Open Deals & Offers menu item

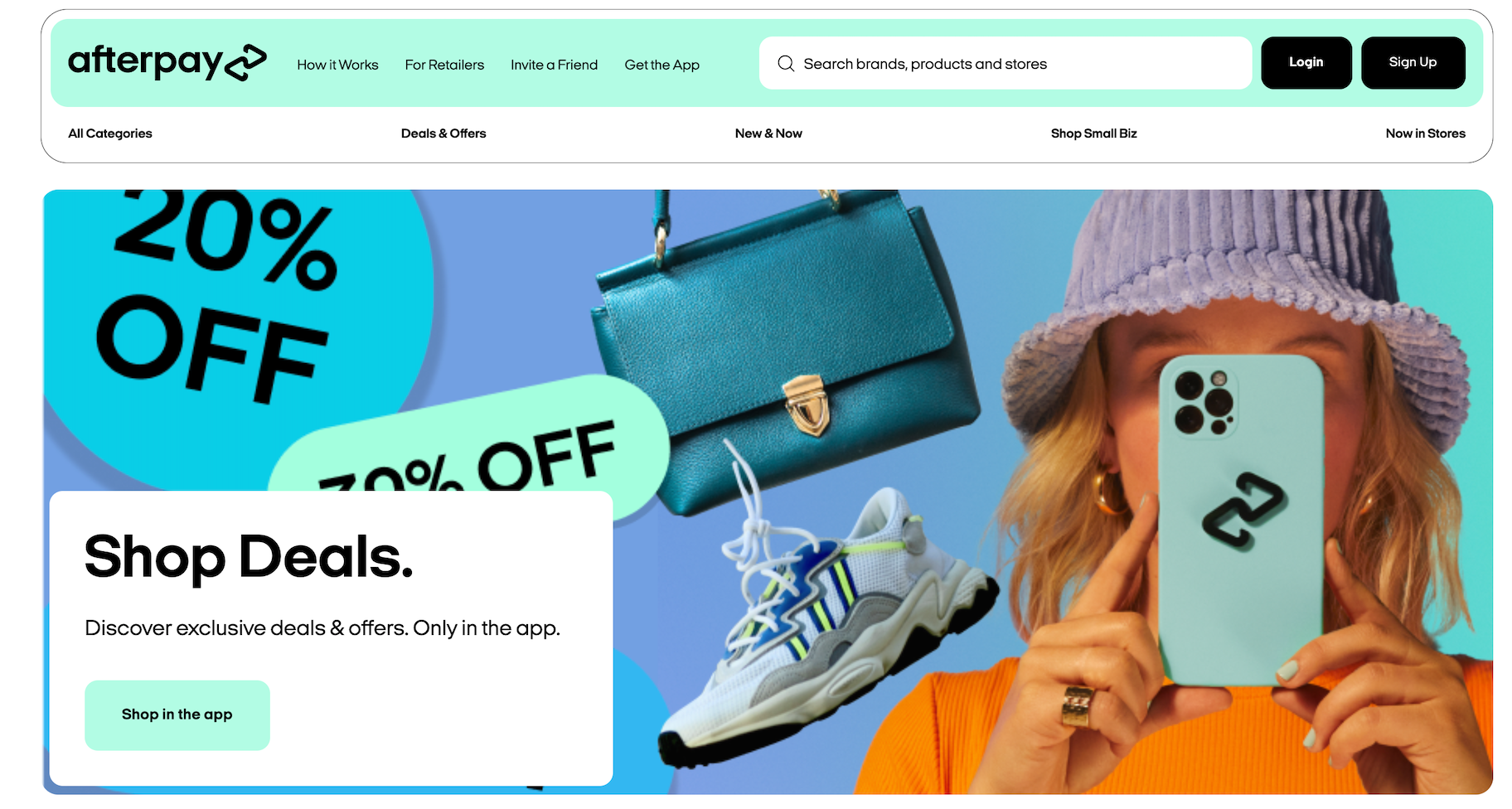click(x=443, y=133)
